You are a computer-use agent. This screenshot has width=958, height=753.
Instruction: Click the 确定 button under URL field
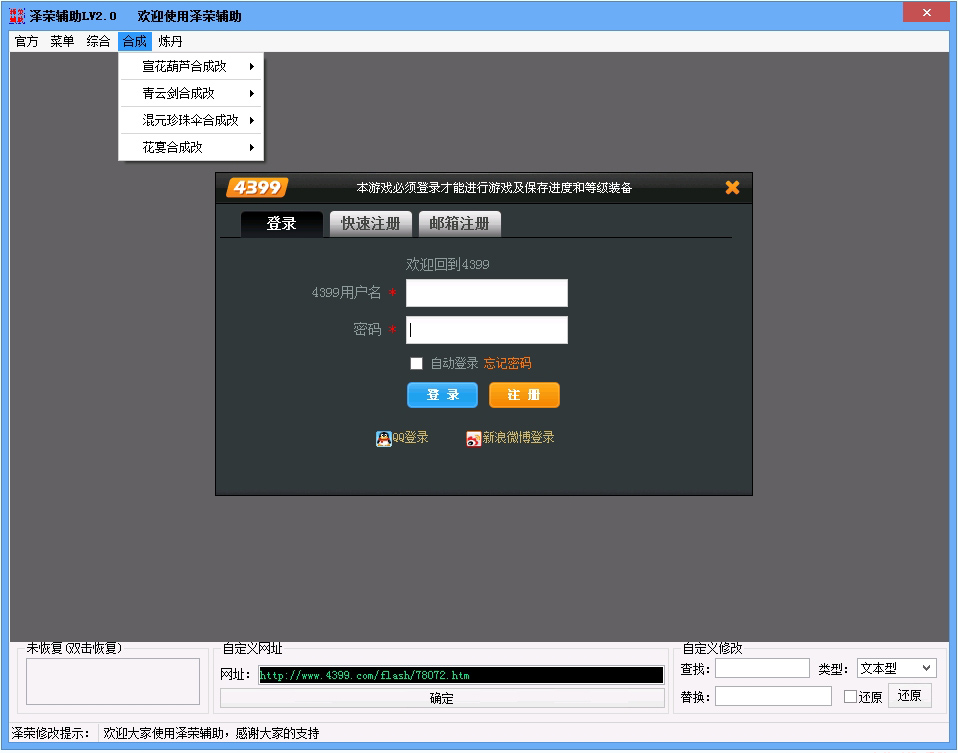point(442,698)
